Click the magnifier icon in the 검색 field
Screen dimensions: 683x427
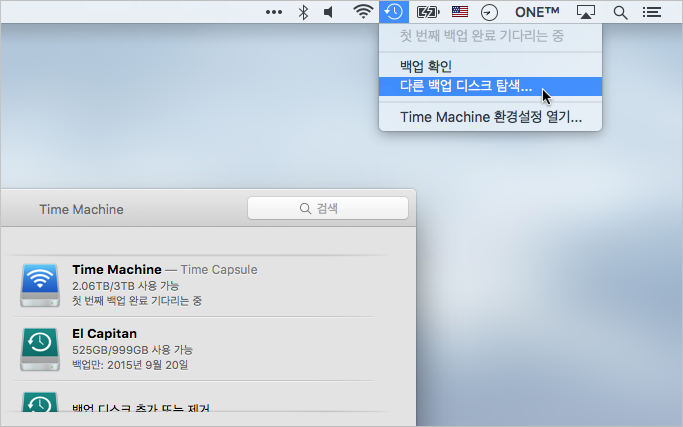305,209
